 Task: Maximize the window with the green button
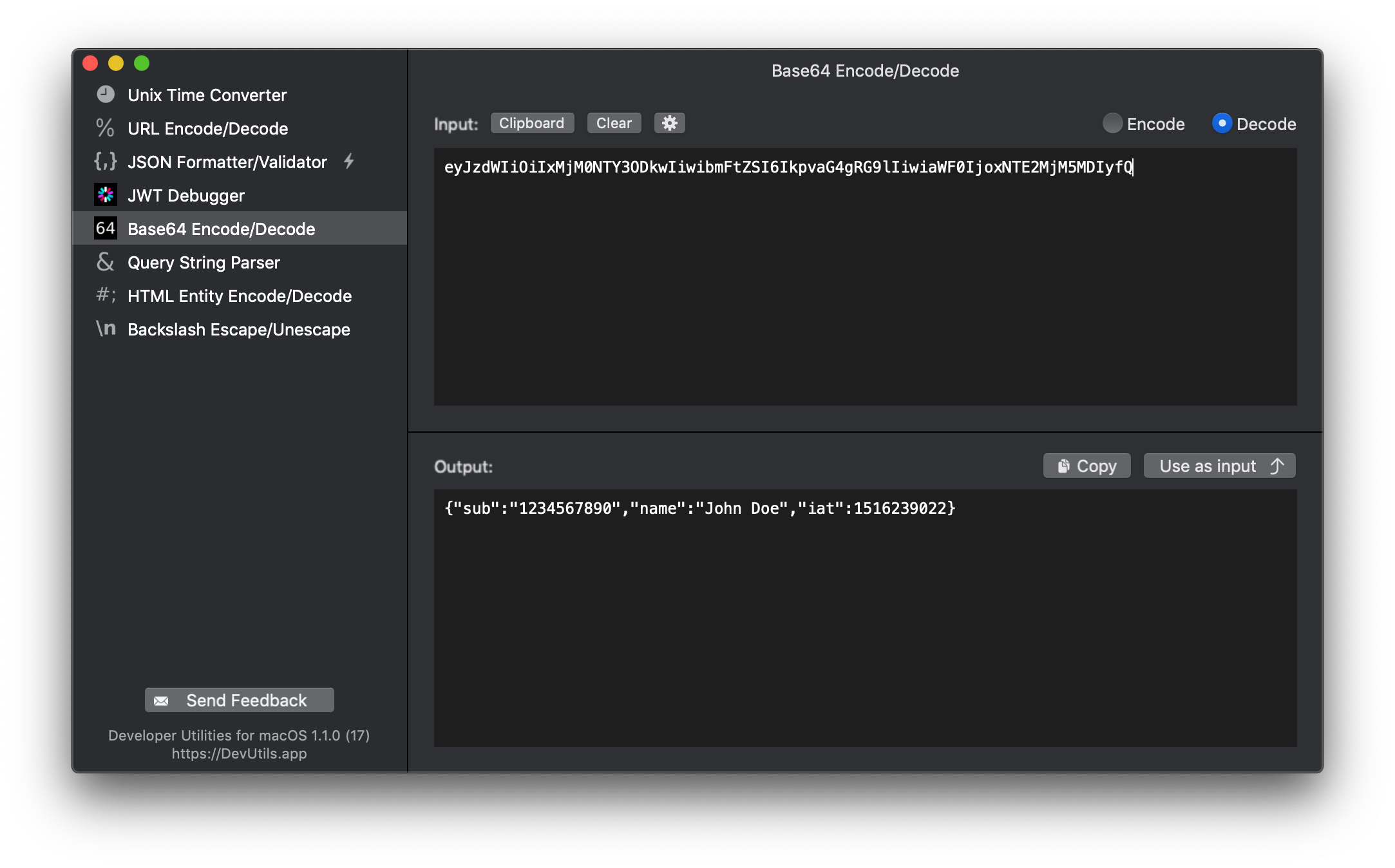[x=142, y=63]
